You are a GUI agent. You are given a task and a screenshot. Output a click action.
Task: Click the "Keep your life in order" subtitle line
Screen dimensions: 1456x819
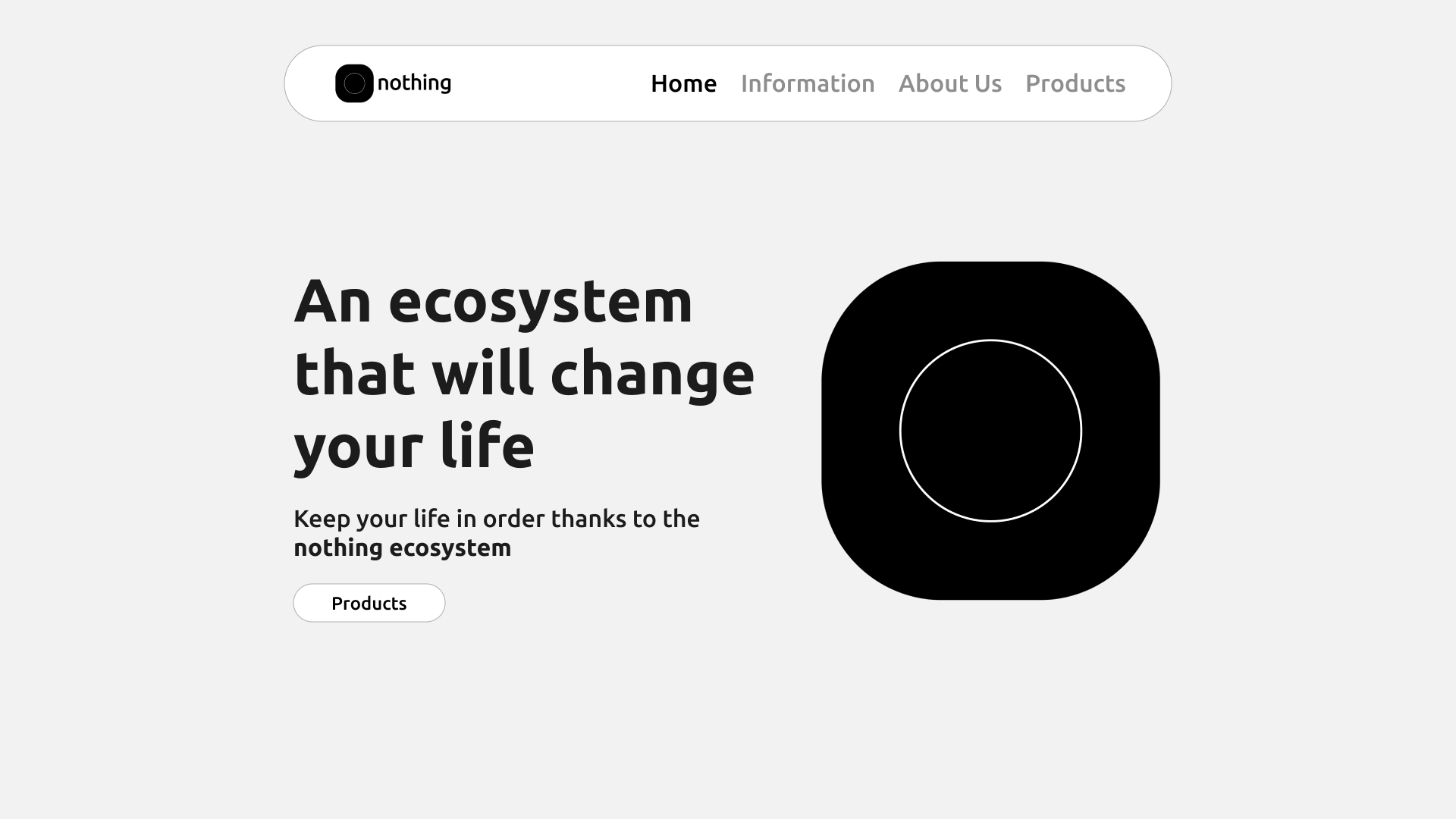coord(497,519)
